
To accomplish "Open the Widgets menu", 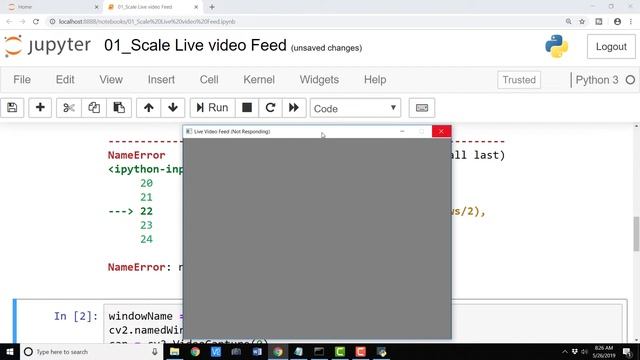I will pyautogui.click(x=319, y=80).
